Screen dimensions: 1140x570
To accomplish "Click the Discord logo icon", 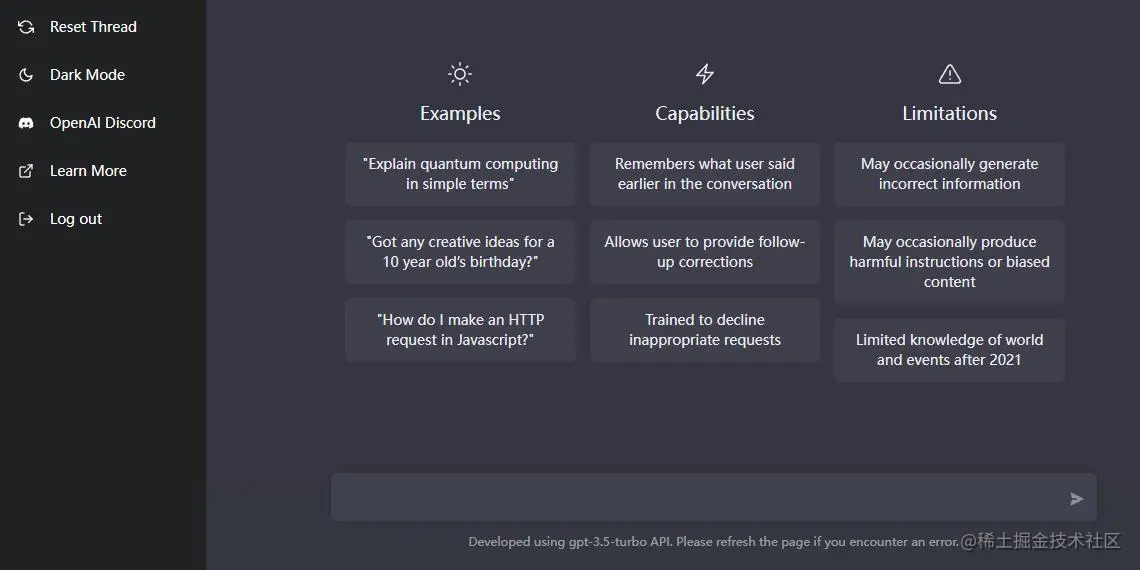I will coord(26,123).
